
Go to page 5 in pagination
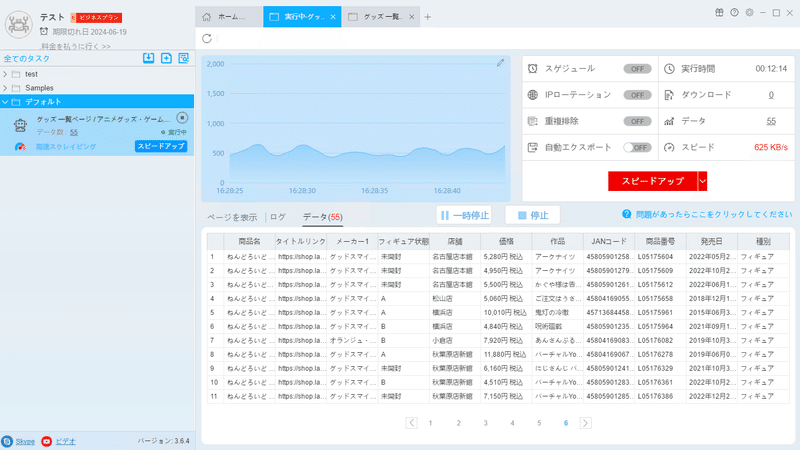tap(539, 423)
